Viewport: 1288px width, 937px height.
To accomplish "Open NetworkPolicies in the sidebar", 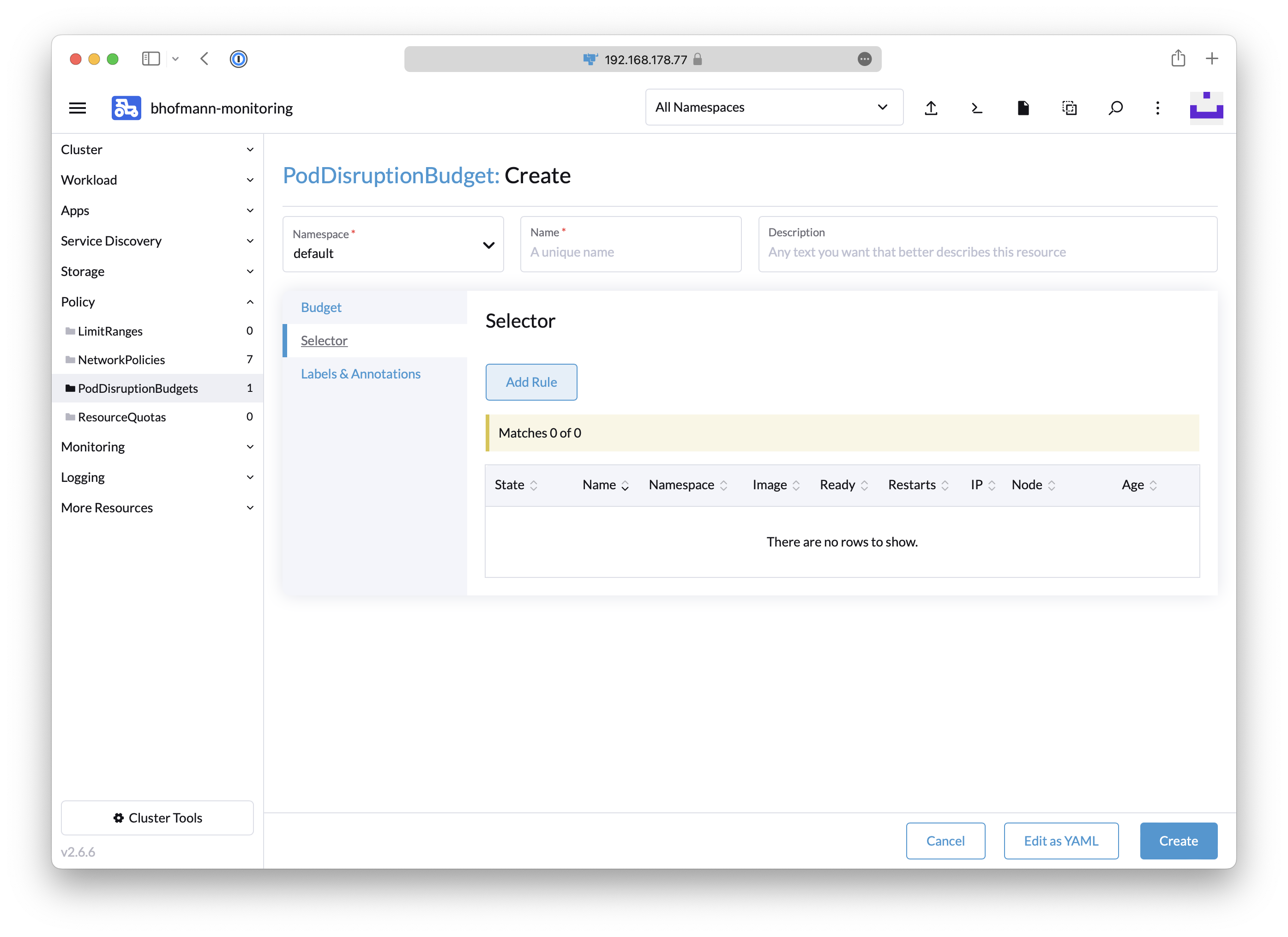I will pyautogui.click(x=157, y=360).
